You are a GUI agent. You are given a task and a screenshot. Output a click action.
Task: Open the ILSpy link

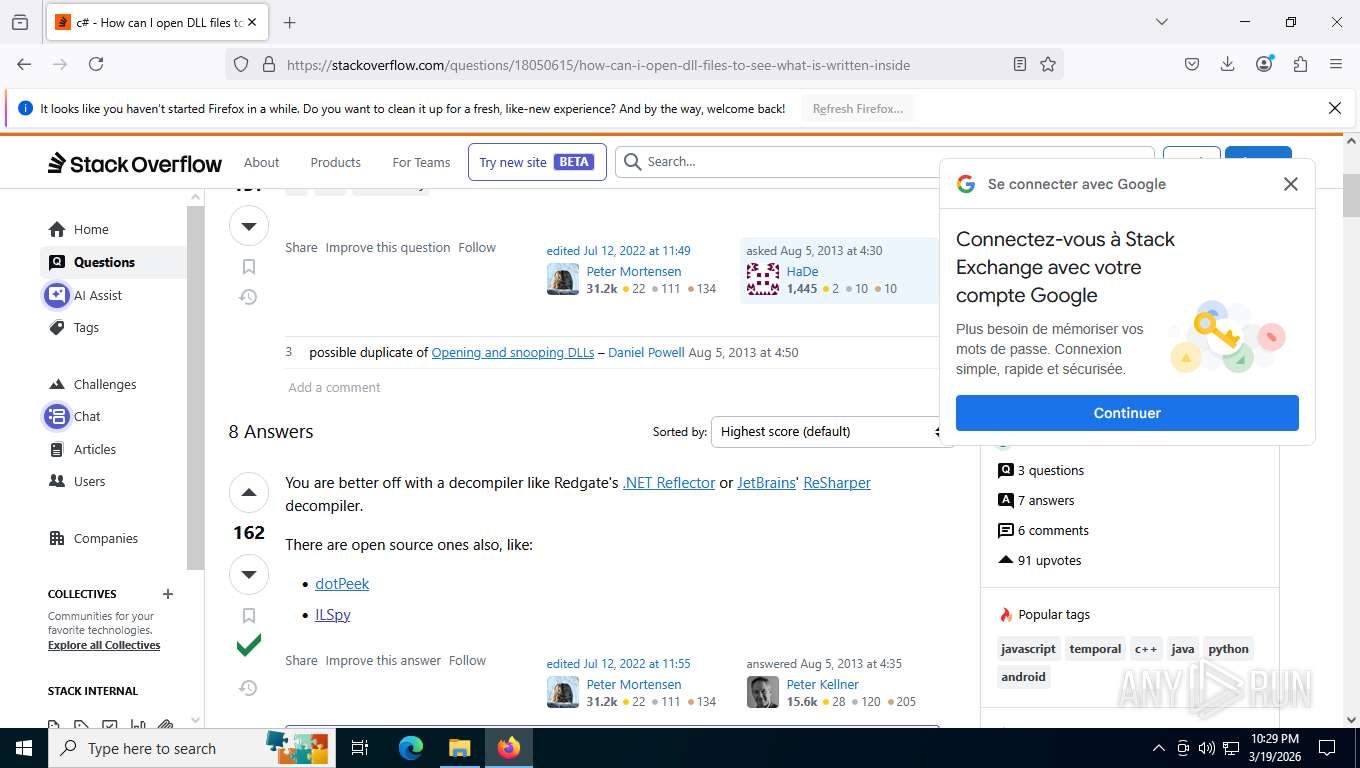point(333,614)
